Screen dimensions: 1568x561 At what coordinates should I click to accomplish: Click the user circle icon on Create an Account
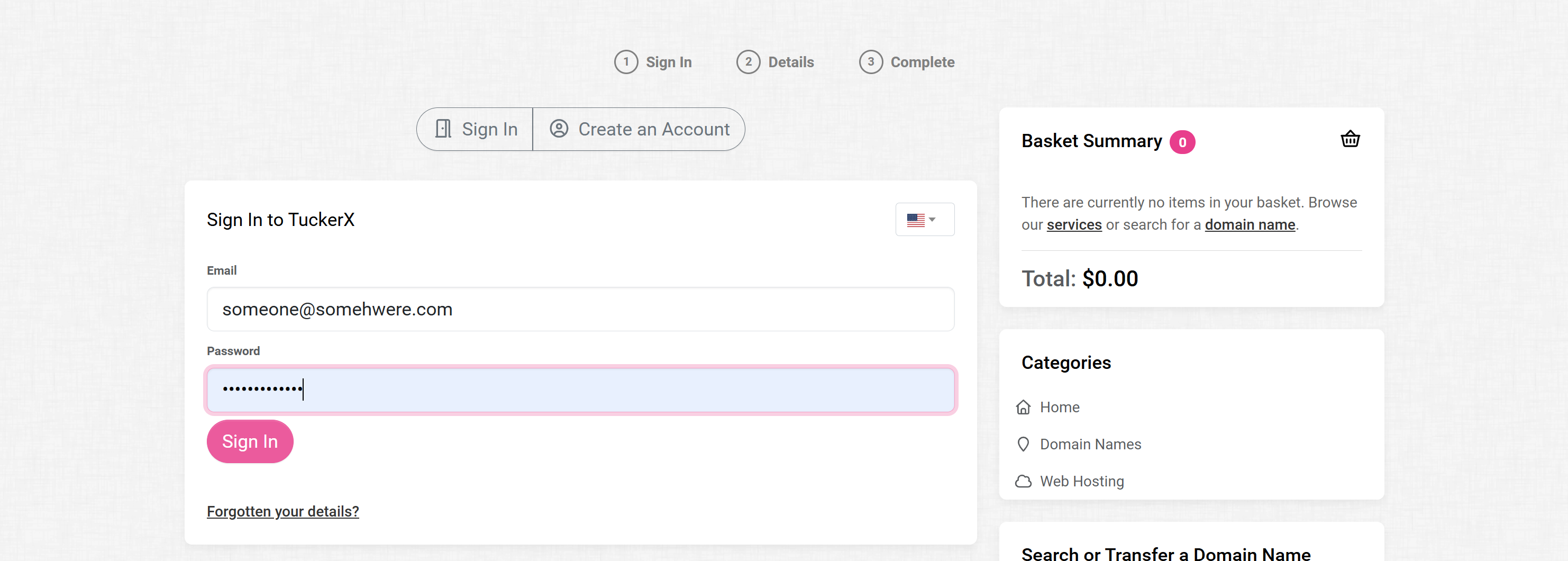click(x=559, y=129)
